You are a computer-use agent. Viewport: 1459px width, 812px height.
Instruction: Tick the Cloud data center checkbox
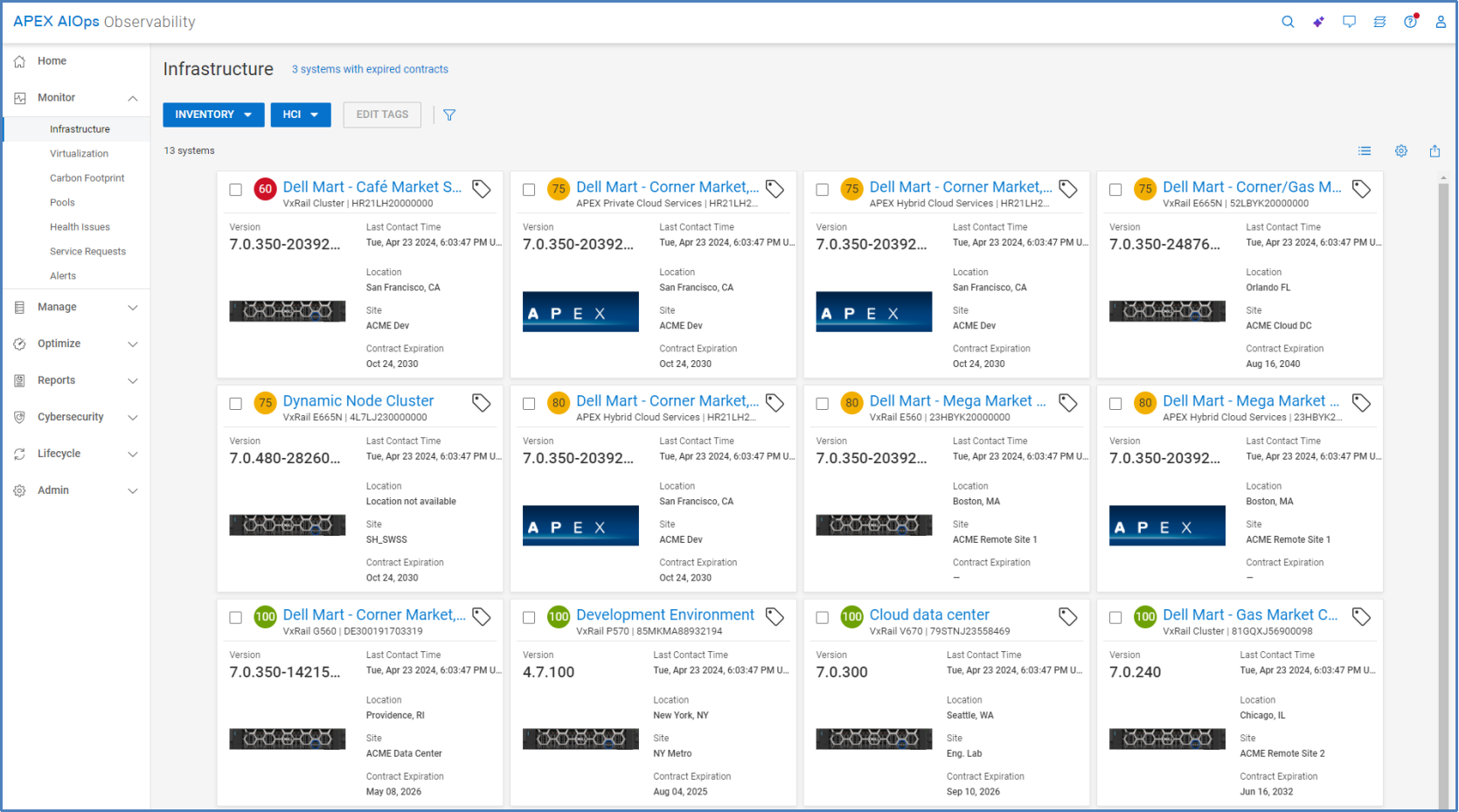click(x=823, y=618)
